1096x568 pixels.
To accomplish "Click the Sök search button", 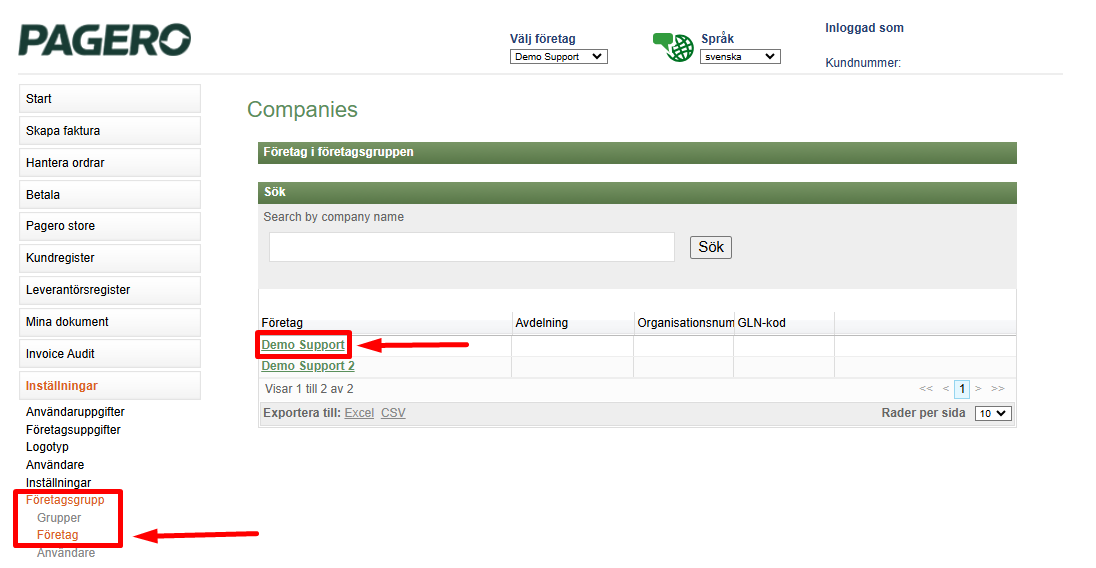I will pos(711,247).
